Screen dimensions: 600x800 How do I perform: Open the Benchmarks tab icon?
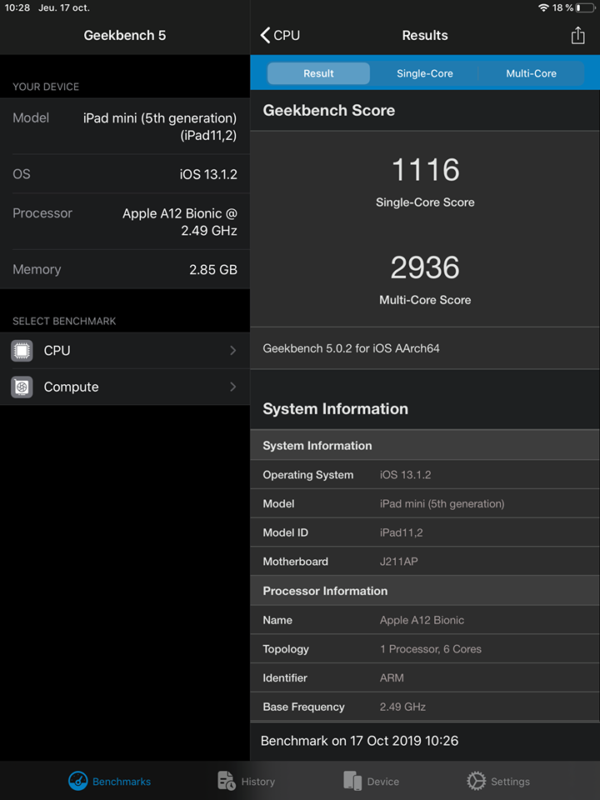click(78, 781)
